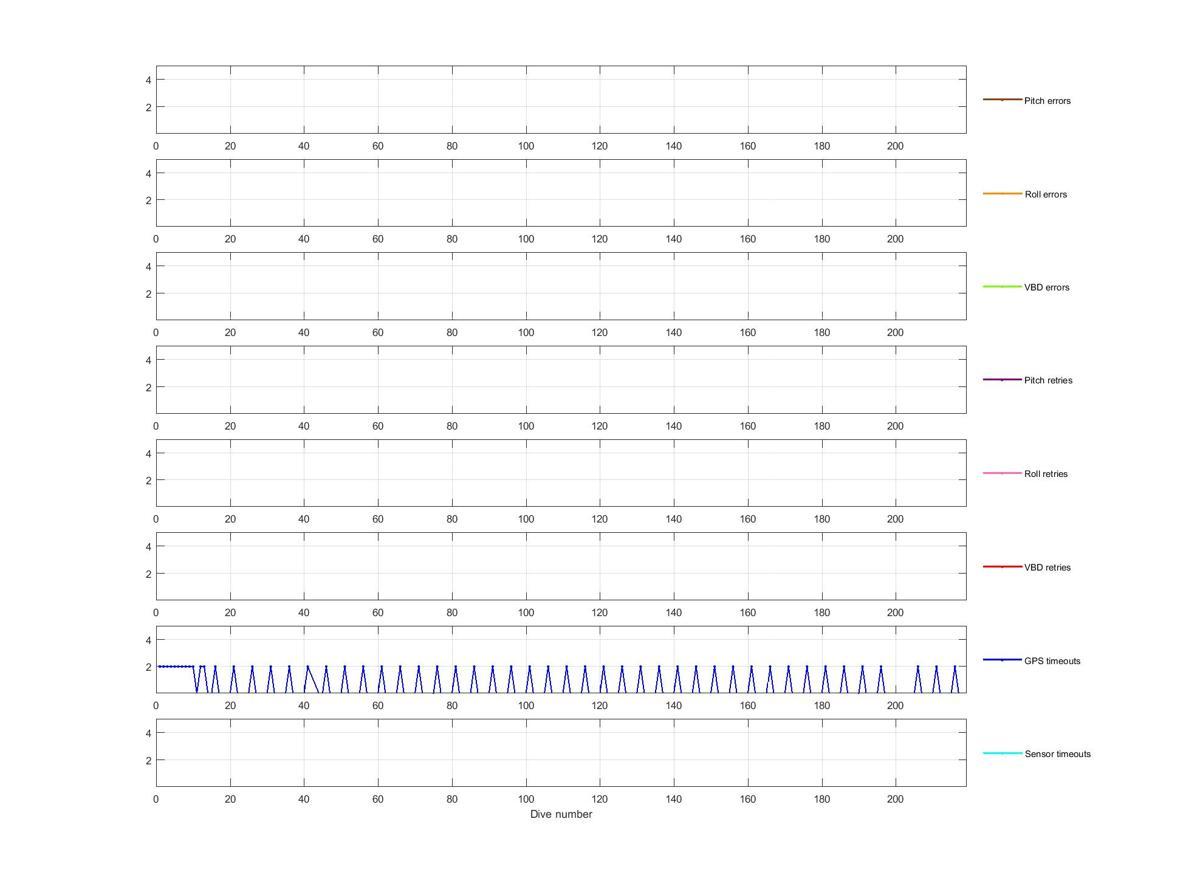Click the flat blue GPS timeouts segment at the early dives
Image resolution: width=1200 pixels, height=885 pixels.
(x=176, y=666)
